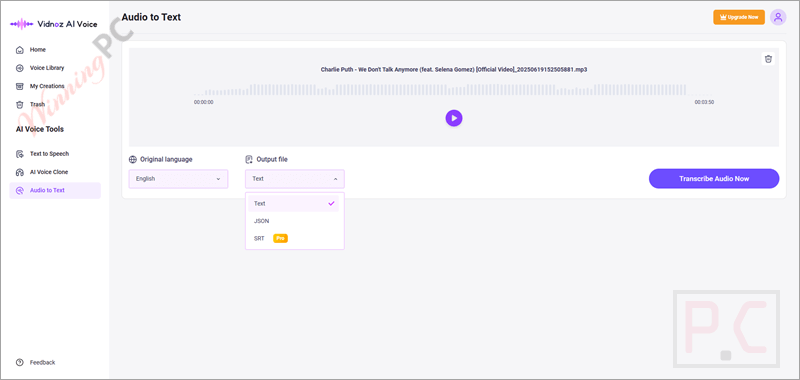Click the globe icon beside Original language
The image size is (800, 380).
[133, 159]
